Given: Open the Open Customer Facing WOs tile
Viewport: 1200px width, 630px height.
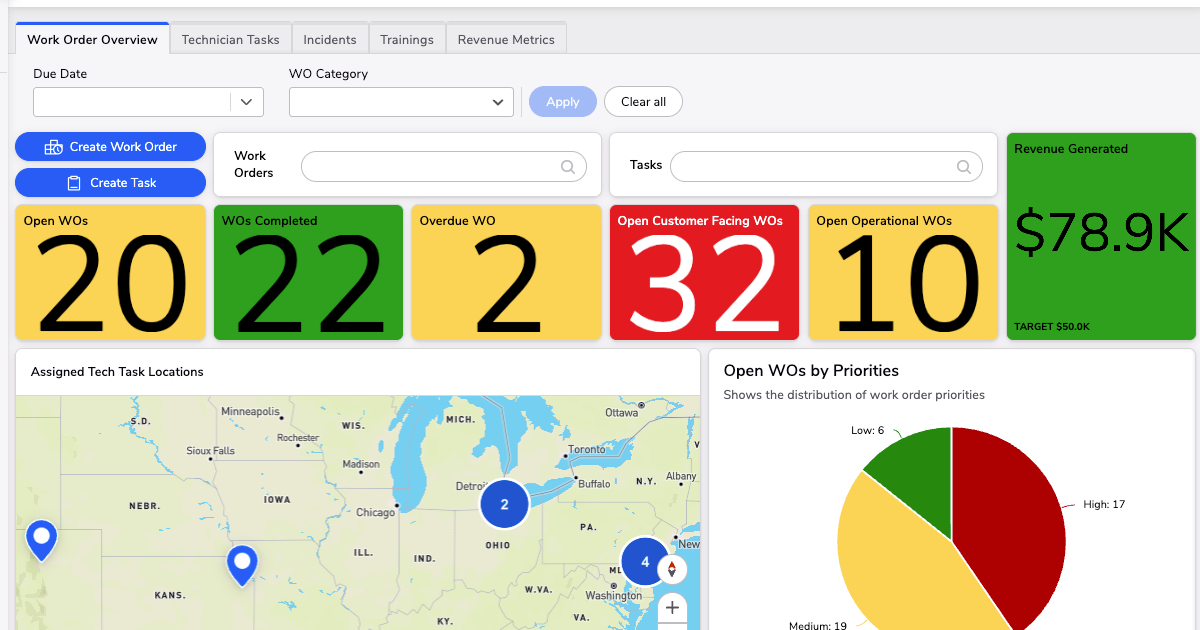Looking at the screenshot, I should pyautogui.click(x=704, y=273).
